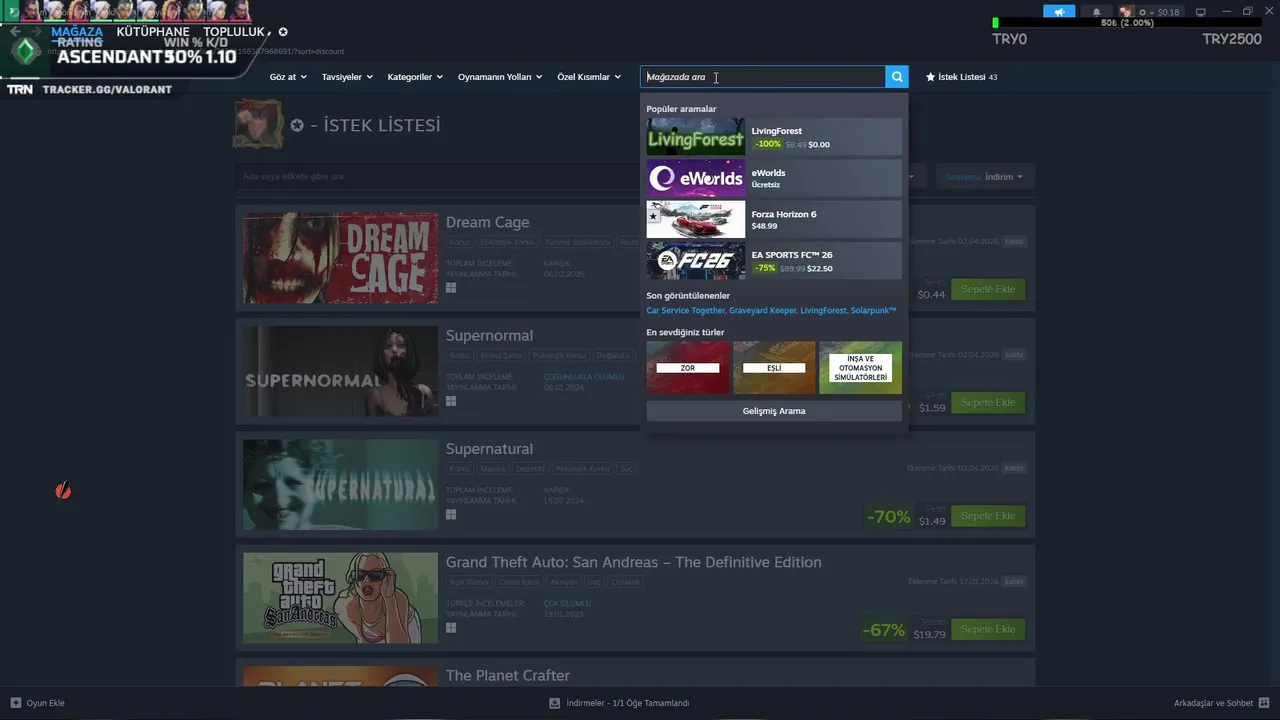Click the Oyun Ekle plus icon

[15, 703]
